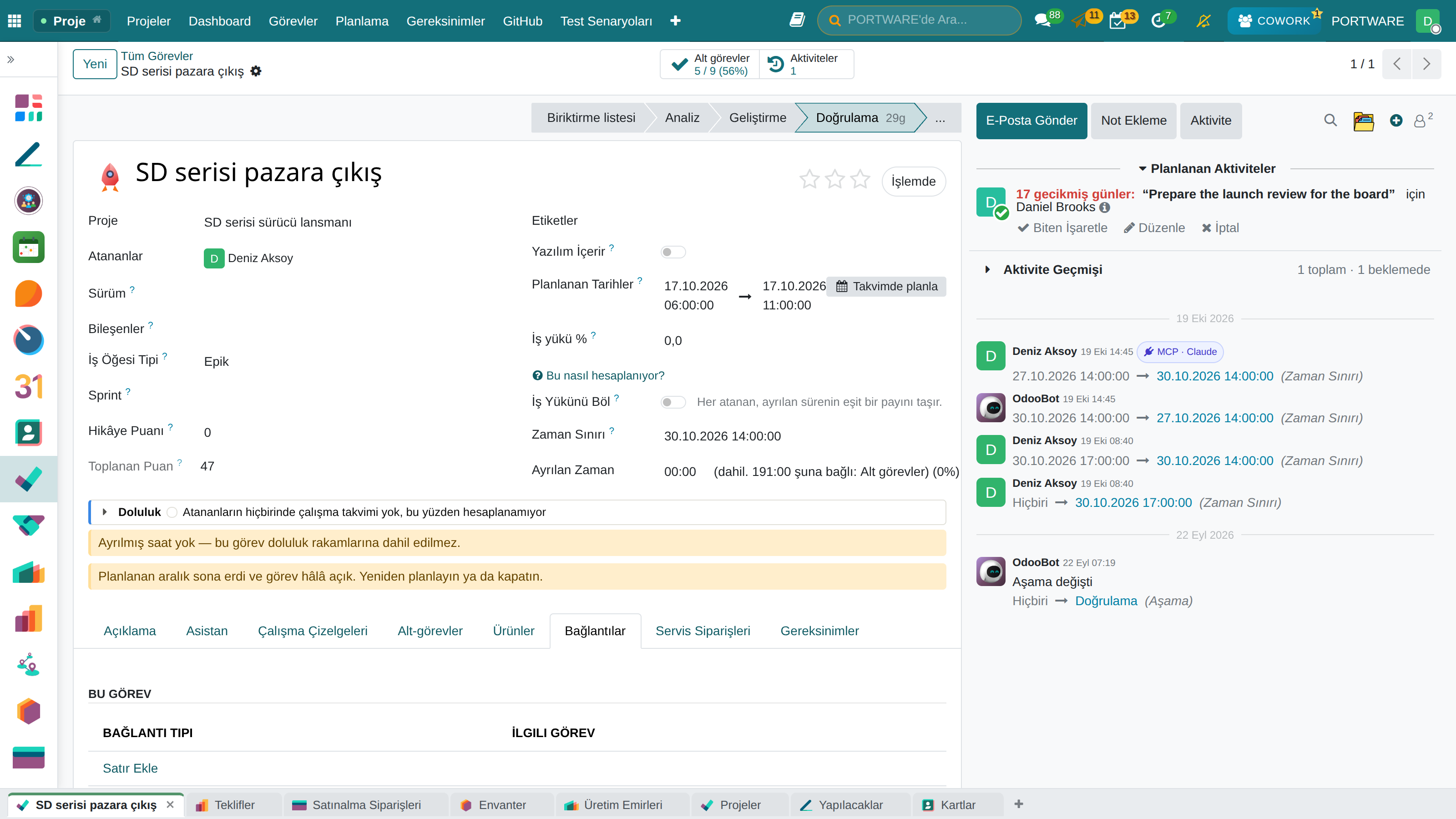The image size is (1456, 819).
Task: Click Satır Ekle link
Action: tap(131, 768)
